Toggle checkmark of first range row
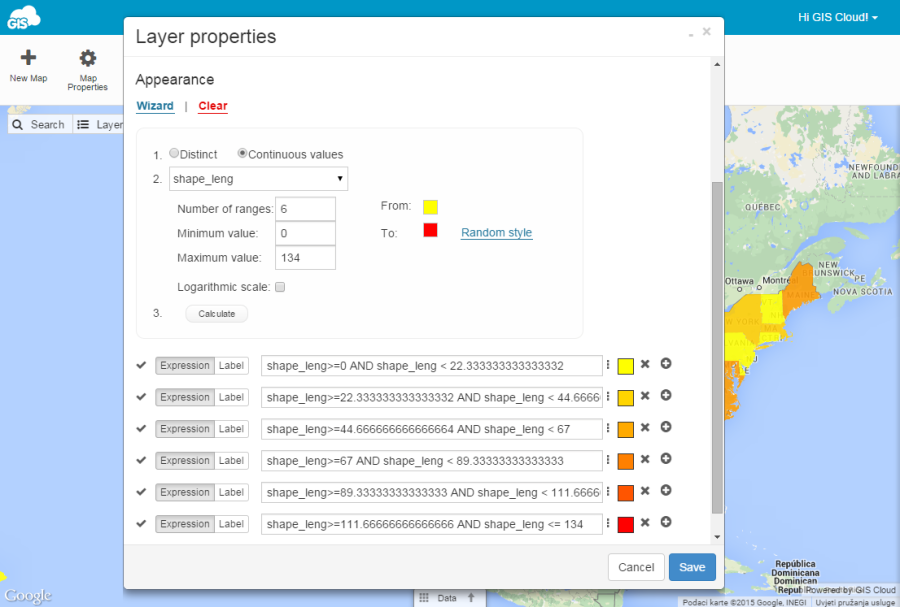900x607 pixels. [141, 365]
